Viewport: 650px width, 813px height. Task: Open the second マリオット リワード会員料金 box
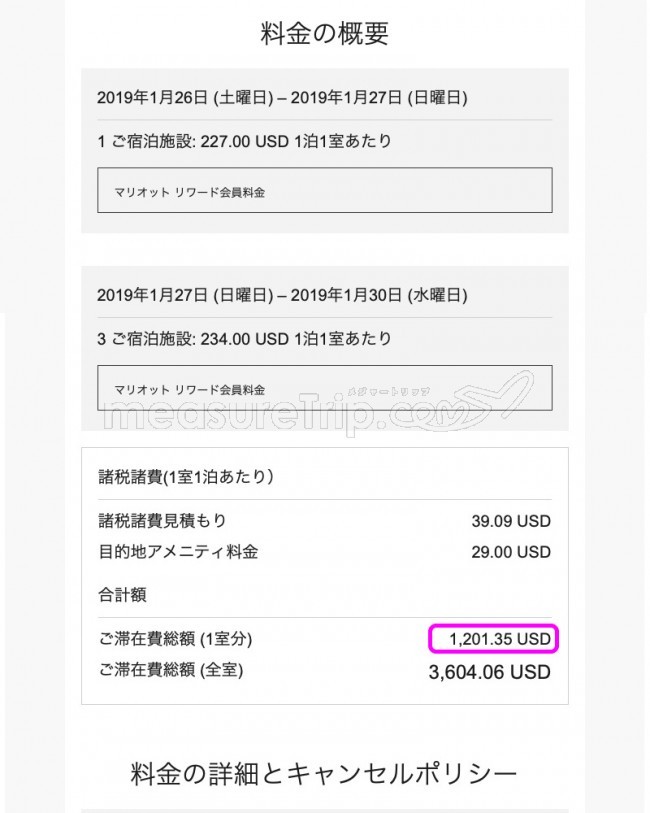tap(324, 388)
